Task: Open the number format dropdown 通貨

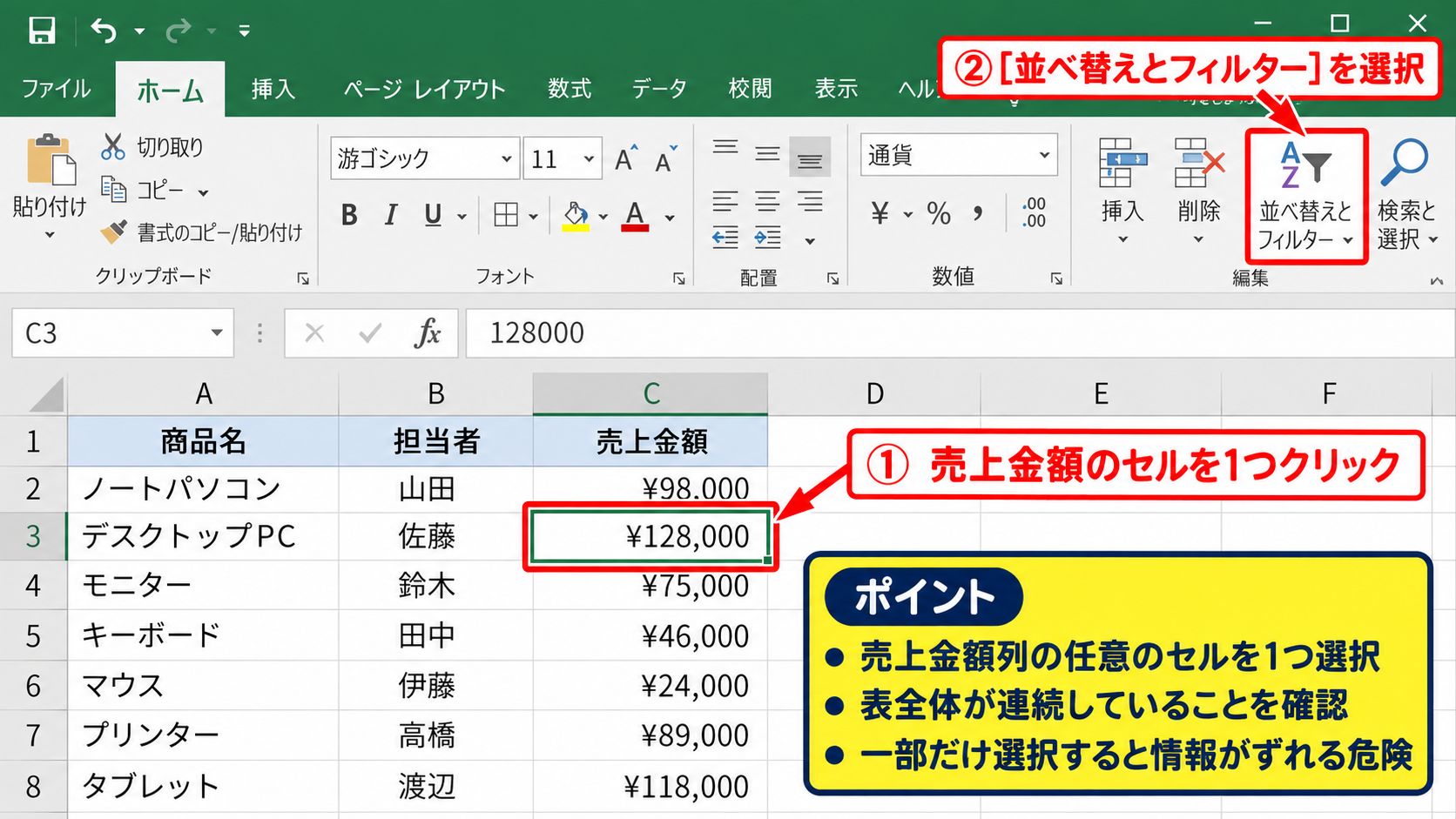Action: pos(1044,156)
